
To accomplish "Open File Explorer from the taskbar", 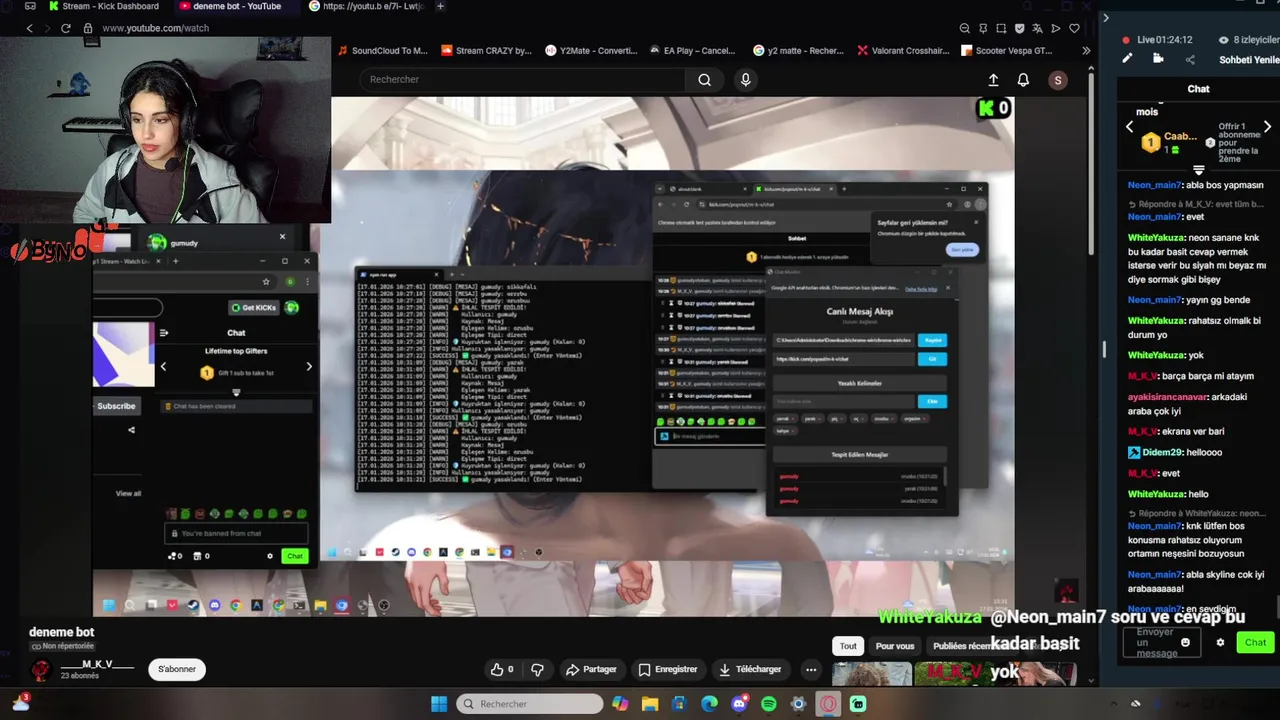I will 650,704.
